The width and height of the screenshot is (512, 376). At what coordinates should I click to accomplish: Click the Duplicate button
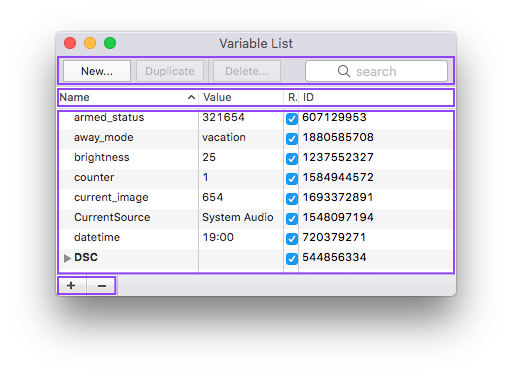[170, 71]
